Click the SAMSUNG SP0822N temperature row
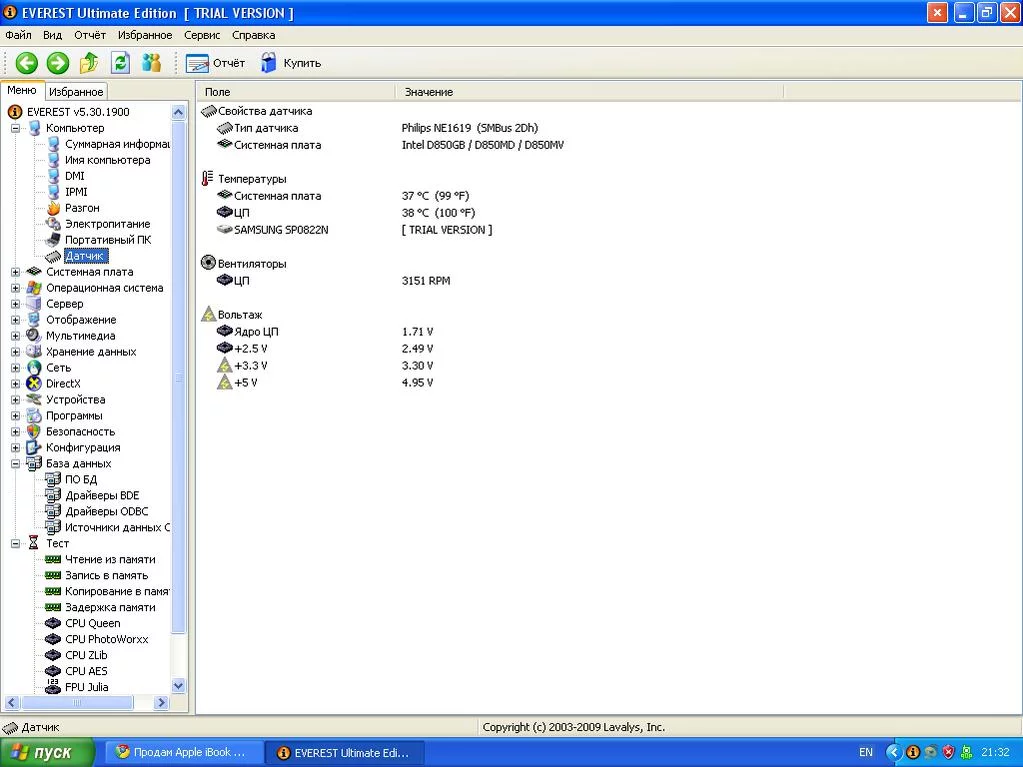 (x=355, y=230)
